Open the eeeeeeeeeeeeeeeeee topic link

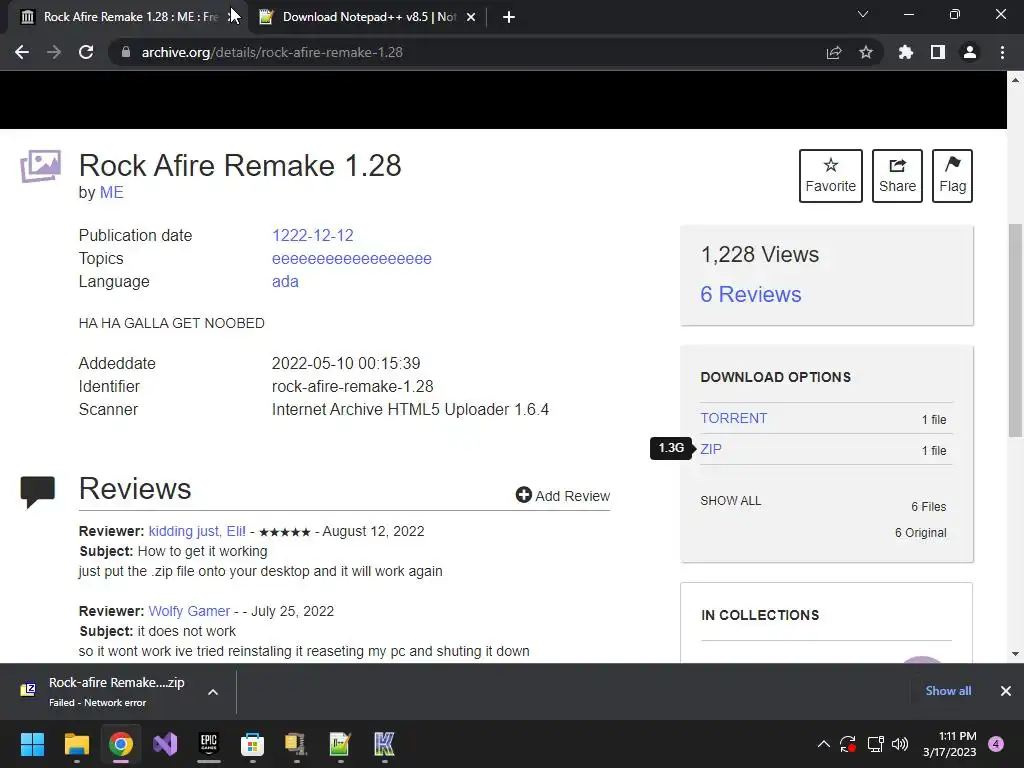(351, 259)
